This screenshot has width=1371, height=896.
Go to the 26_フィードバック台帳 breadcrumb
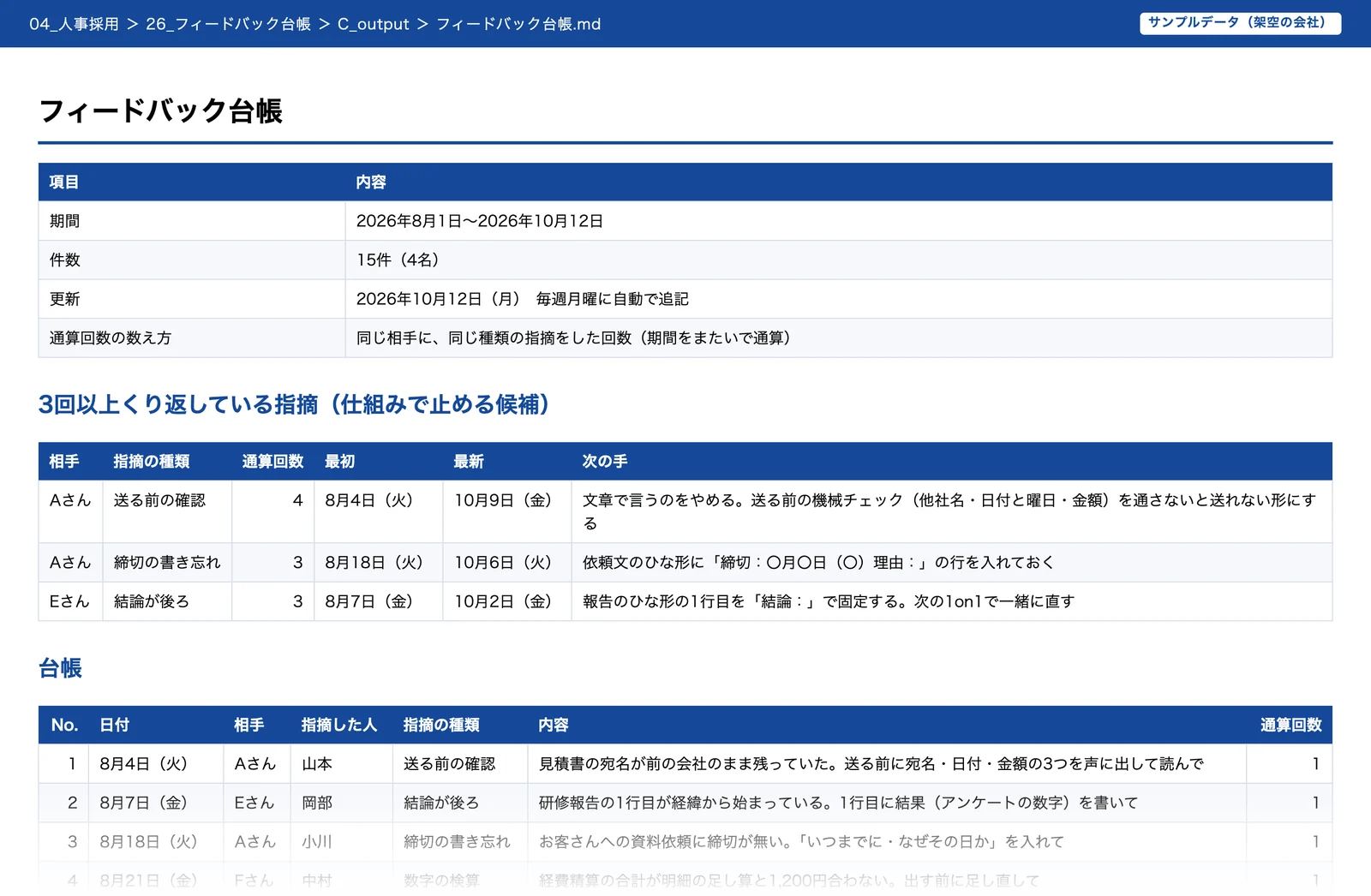[x=228, y=24]
